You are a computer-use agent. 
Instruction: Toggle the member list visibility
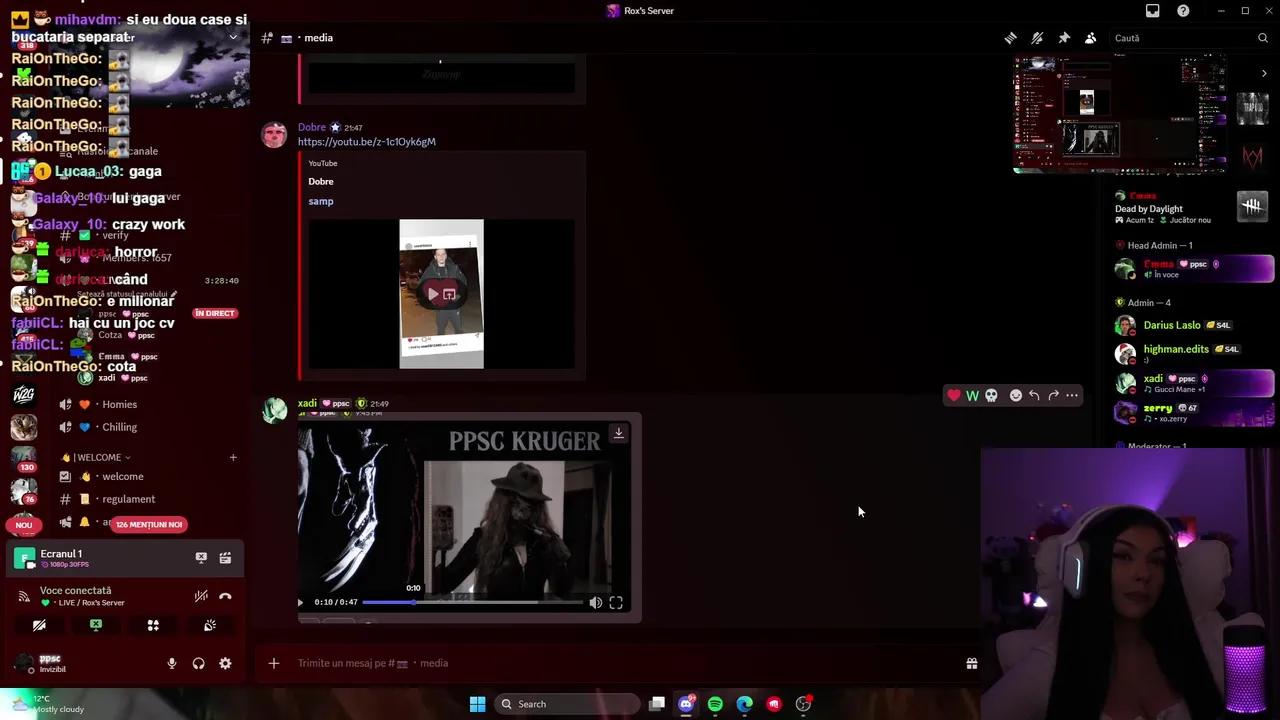(1090, 38)
